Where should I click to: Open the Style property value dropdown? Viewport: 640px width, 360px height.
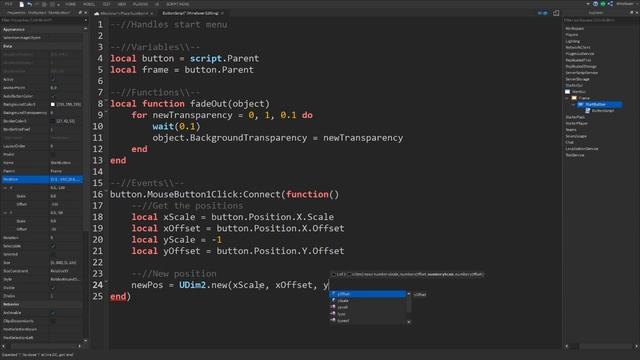pos(66,279)
